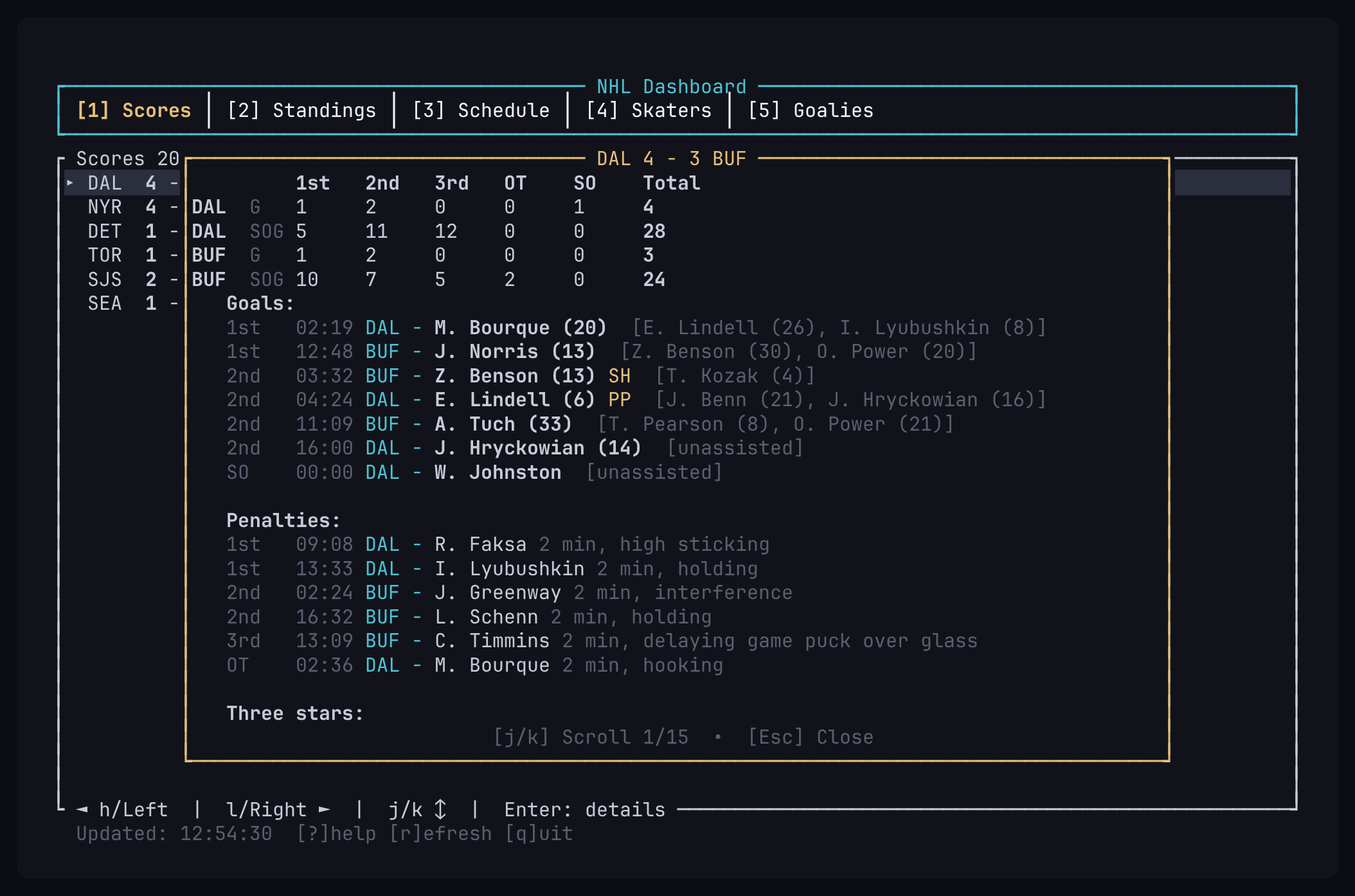This screenshot has height=896, width=1355.
Task: Click penalty 'J. Greenway 2 min, interference'
Action: (614, 593)
